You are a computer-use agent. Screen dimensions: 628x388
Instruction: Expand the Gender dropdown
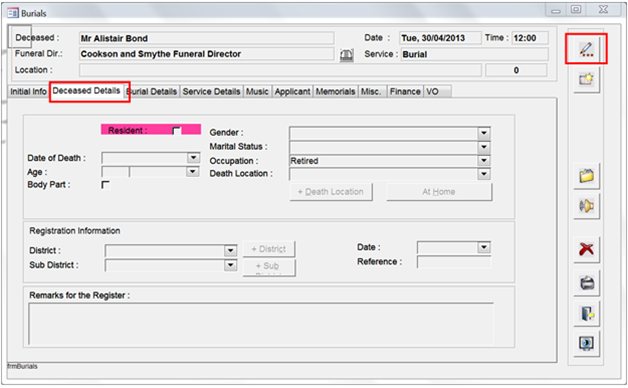click(484, 133)
